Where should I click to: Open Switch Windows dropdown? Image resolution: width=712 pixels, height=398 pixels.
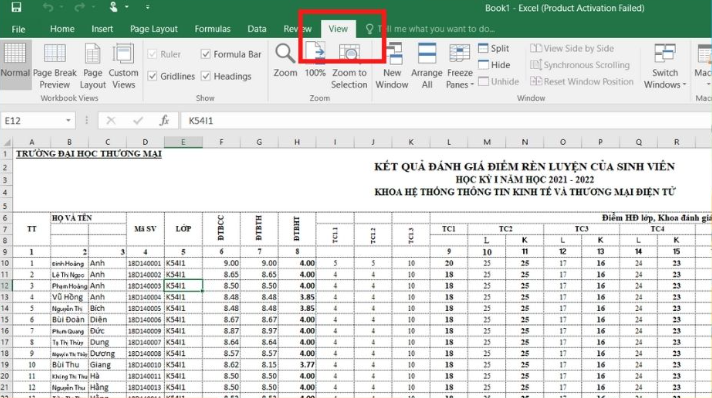(665, 66)
